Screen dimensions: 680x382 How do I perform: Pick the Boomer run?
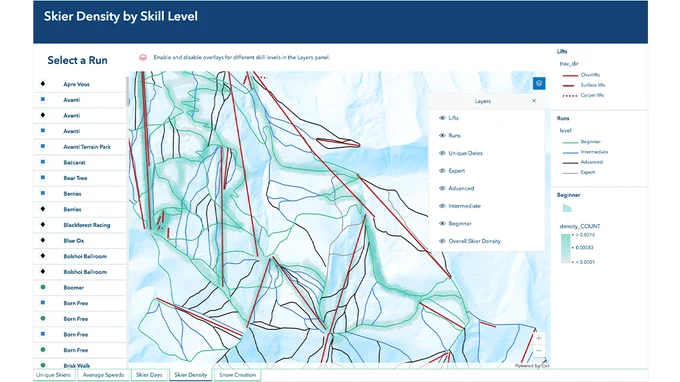click(80, 287)
